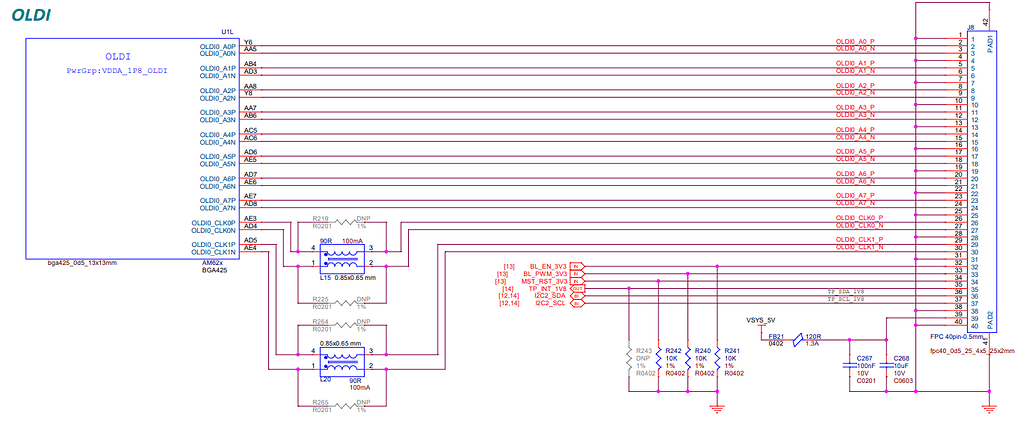Click the 10uF value of C268
Screen dimensions: 1035x433
[901, 364]
